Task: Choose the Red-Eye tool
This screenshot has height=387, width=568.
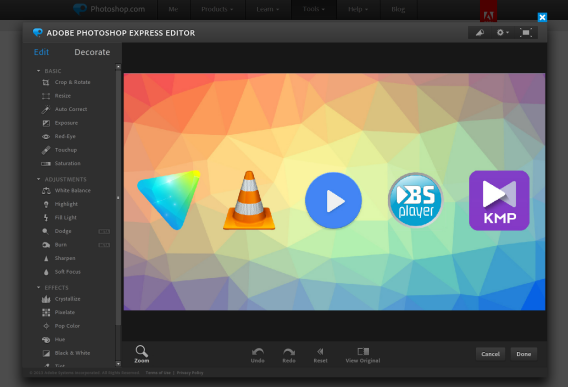Action: point(59,136)
